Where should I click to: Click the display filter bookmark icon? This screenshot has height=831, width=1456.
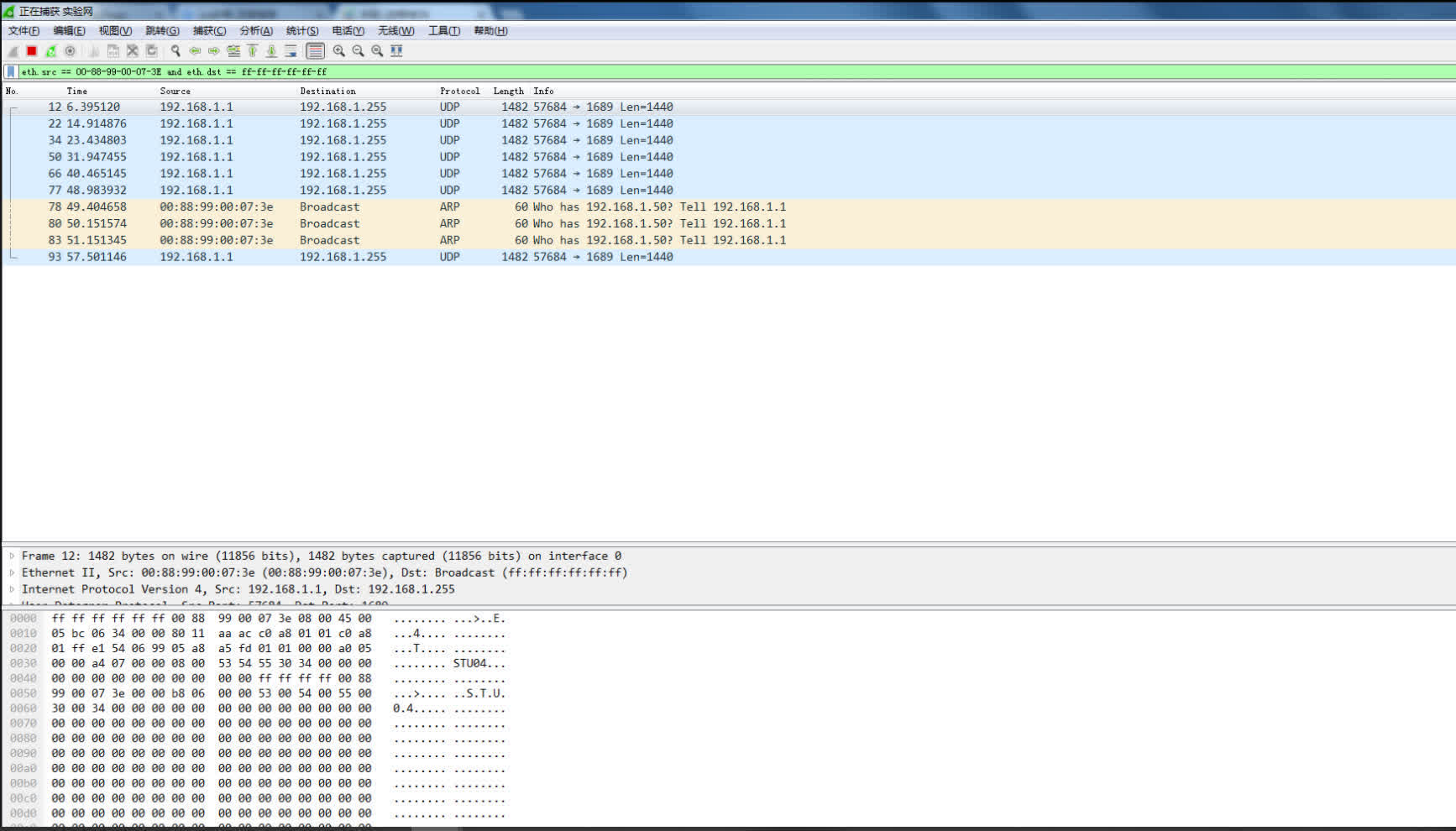11,72
